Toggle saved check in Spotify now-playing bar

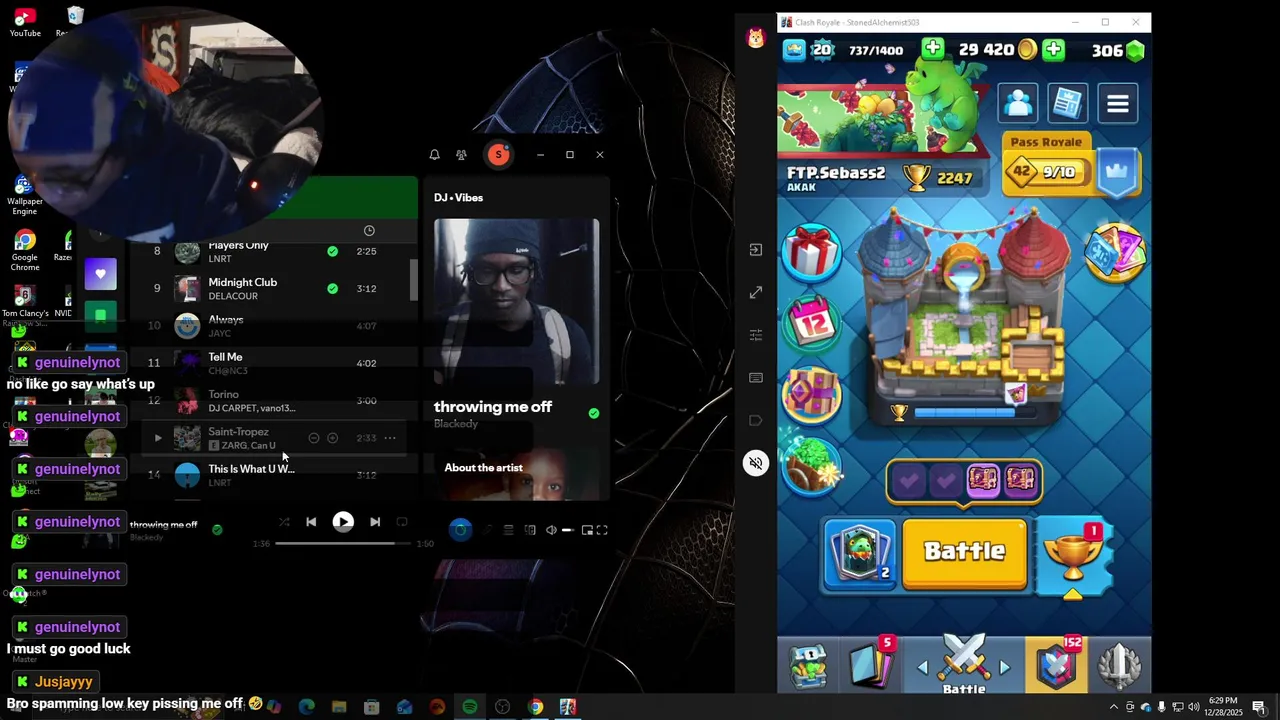pyautogui.click(x=217, y=530)
